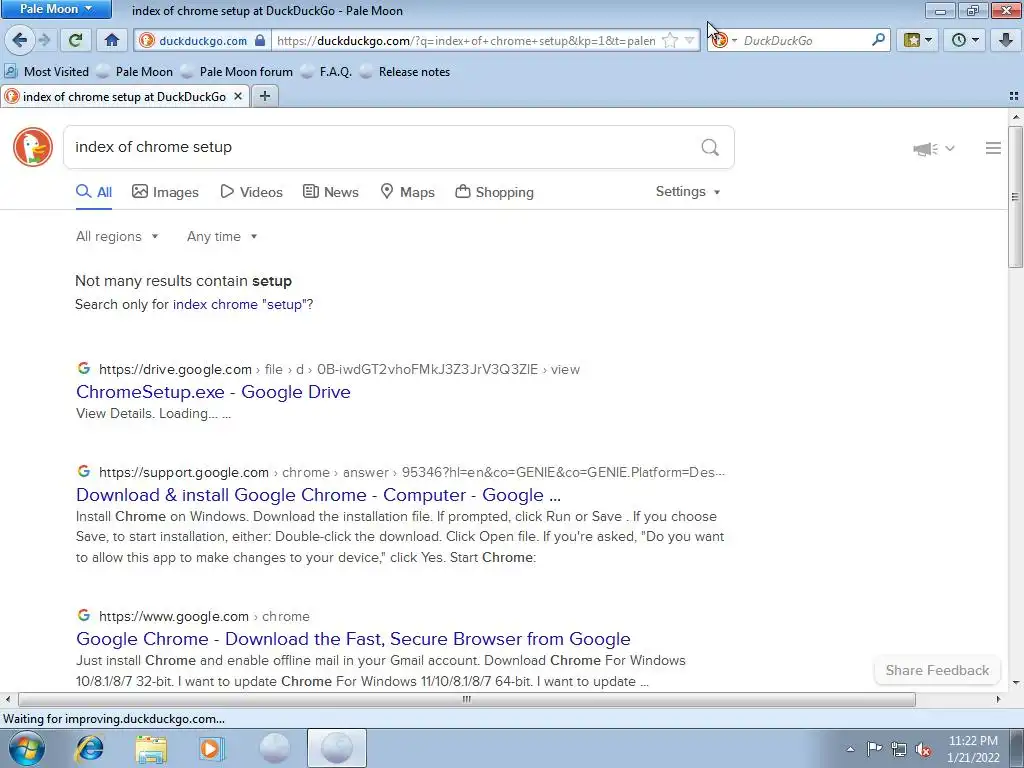Open Most Visited bookmarks folder

point(46,72)
